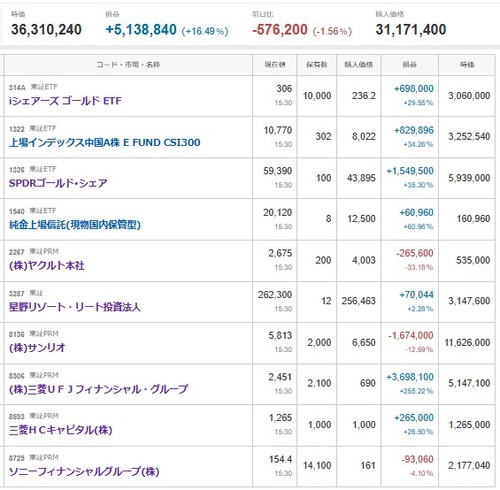
Task: Click current price 10,770
Action: click(x=278, y=130)
